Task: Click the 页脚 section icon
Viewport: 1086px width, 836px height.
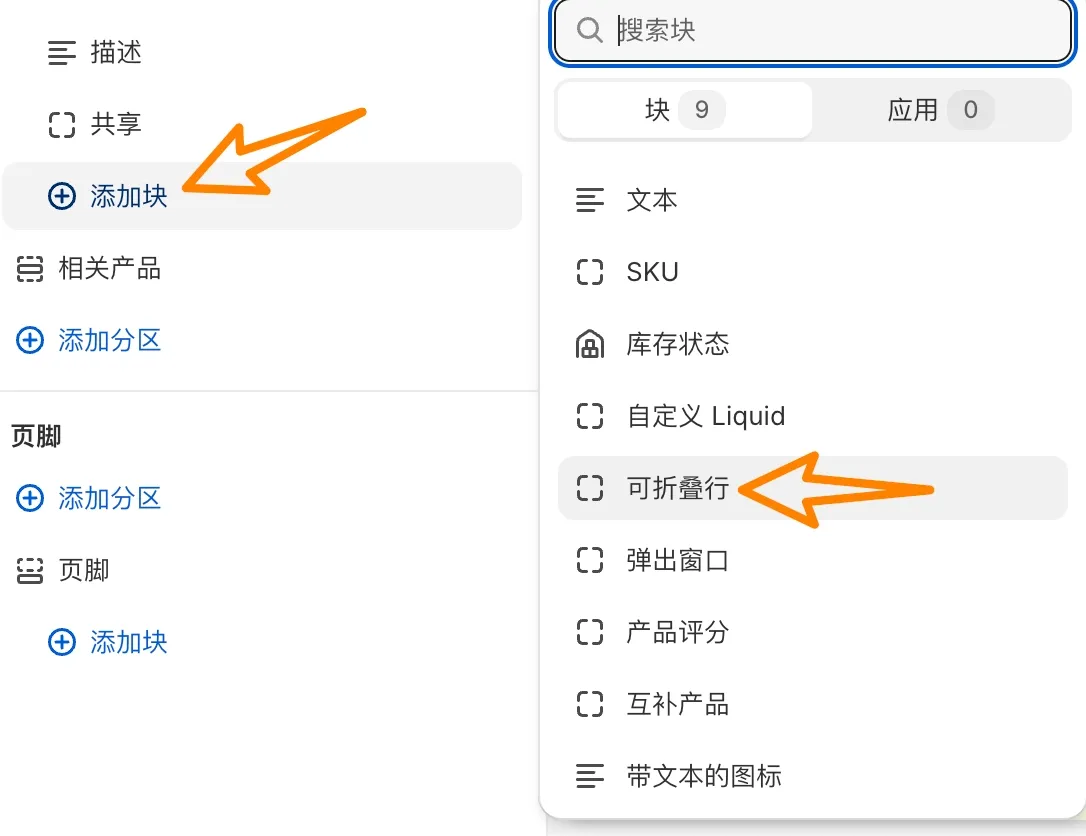Action: pos(29,570)
